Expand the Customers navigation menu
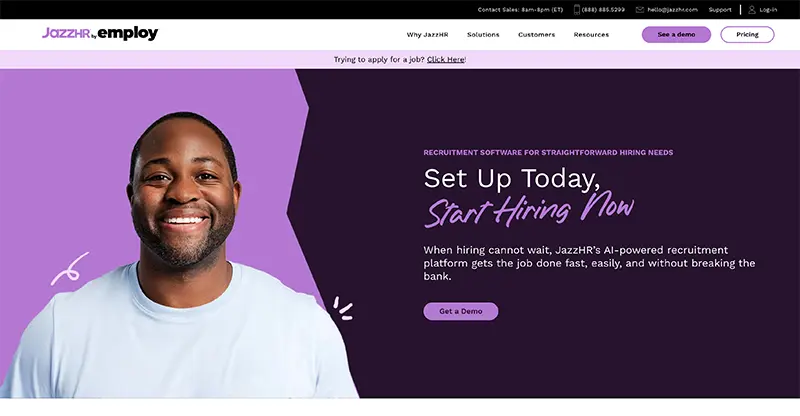The image size is (800, 416). [x=536, y=35]
